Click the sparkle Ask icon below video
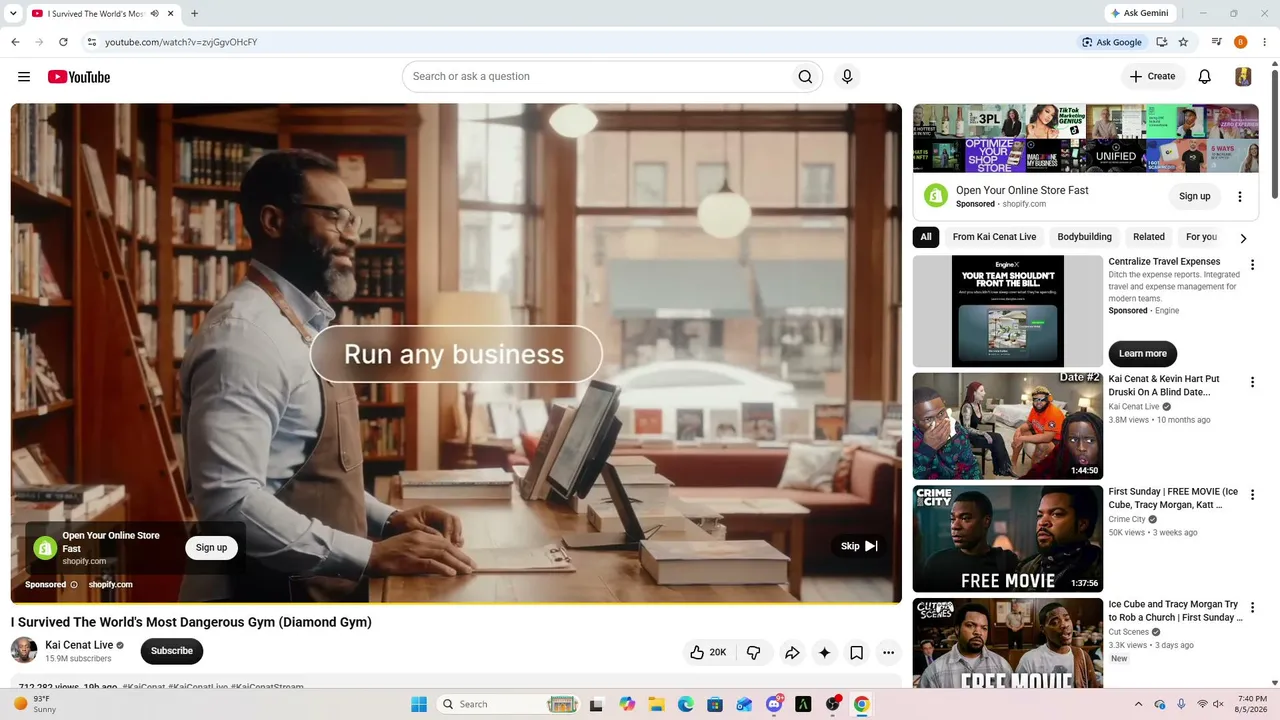 pyautogui.click(x=824, y=653)
